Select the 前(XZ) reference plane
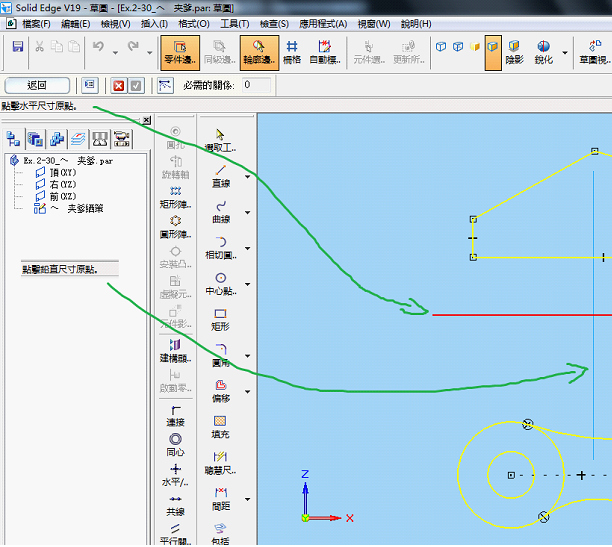612x547 pixels. coord(56,196)
